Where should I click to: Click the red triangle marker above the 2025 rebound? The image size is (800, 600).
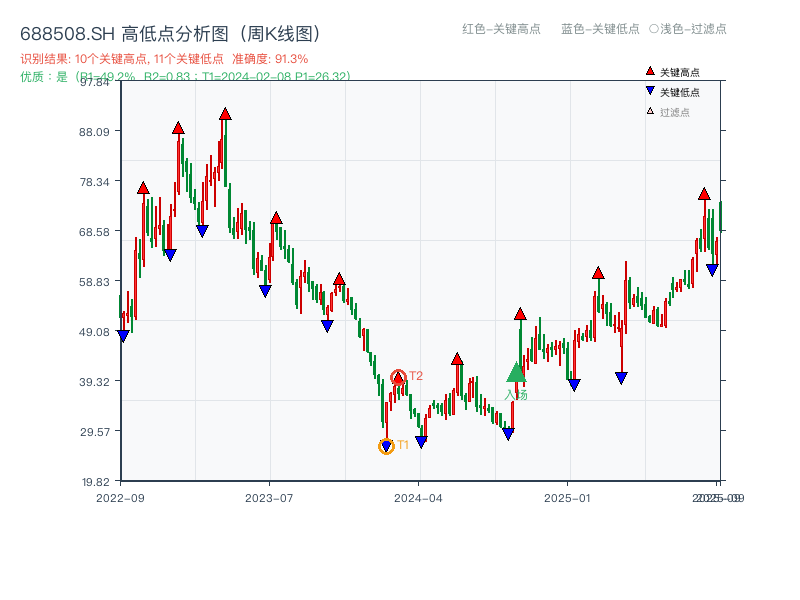pos(598,272)
